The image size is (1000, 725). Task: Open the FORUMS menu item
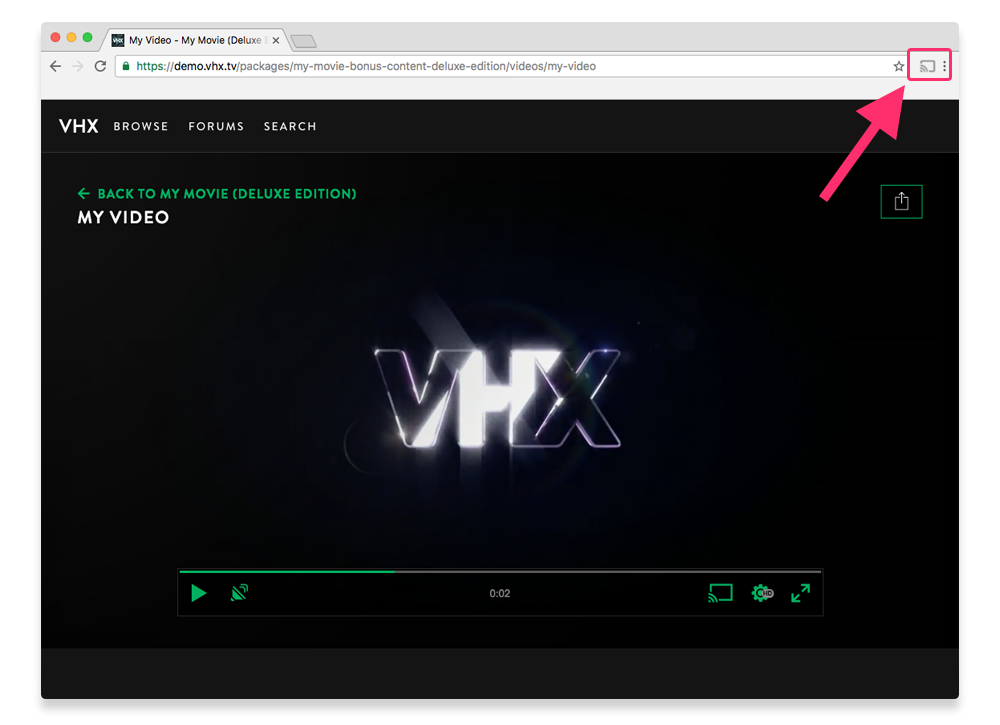(216, 126)
